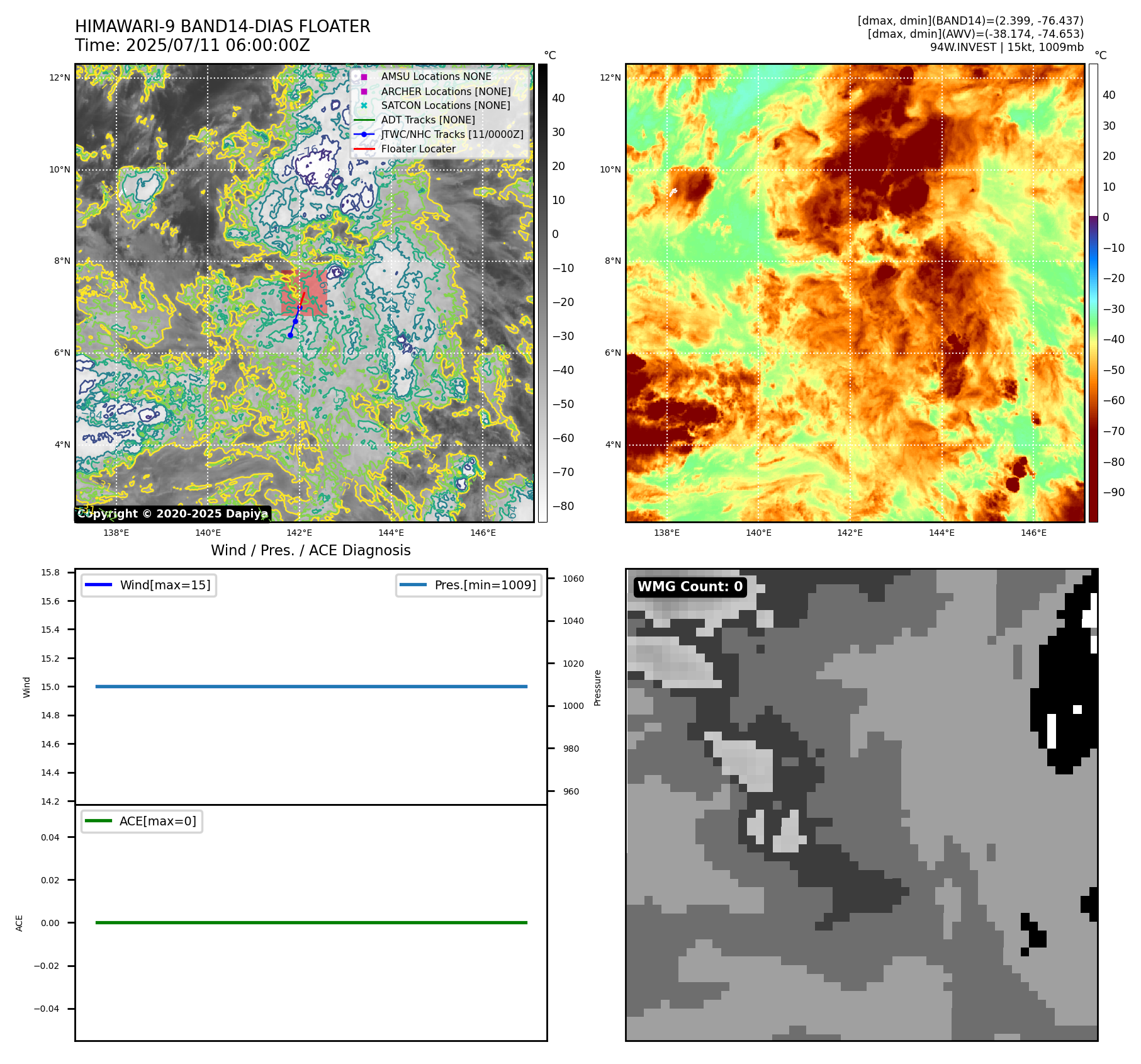Click the grayscale temperature colorbar
This screenshot has width=1141, height=1064.
(x=542, y=293)
